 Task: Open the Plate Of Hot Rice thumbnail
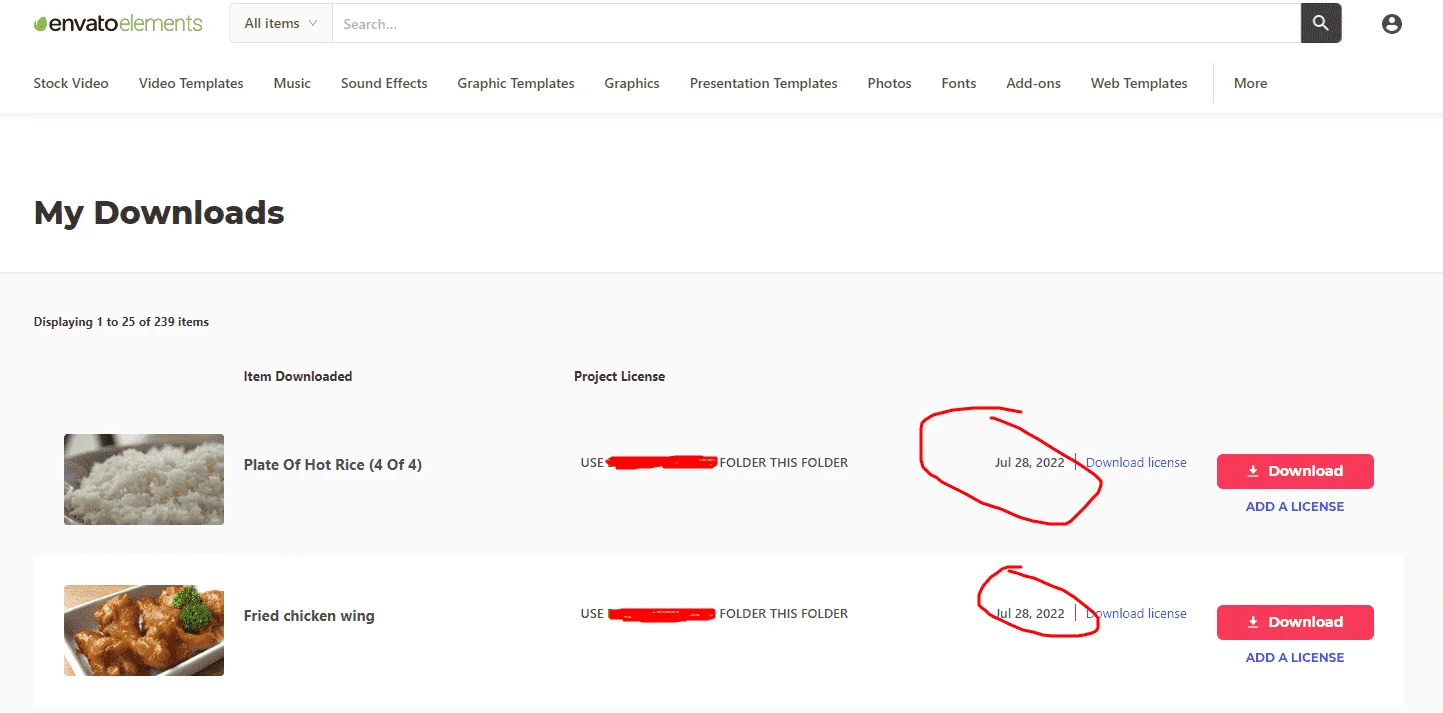click(x=144, y=479)
